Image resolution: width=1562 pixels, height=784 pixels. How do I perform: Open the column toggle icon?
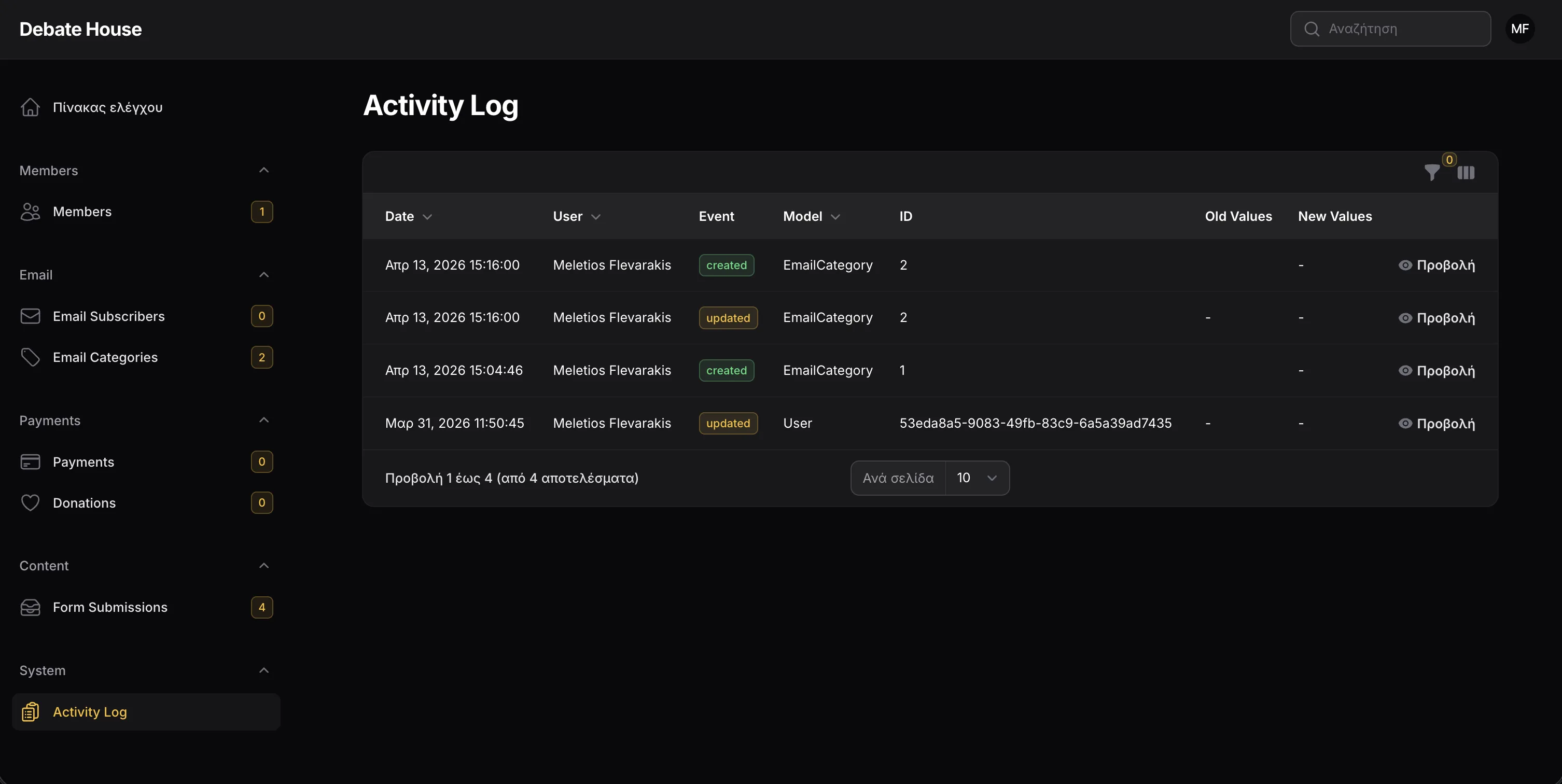pos(1466,173)
